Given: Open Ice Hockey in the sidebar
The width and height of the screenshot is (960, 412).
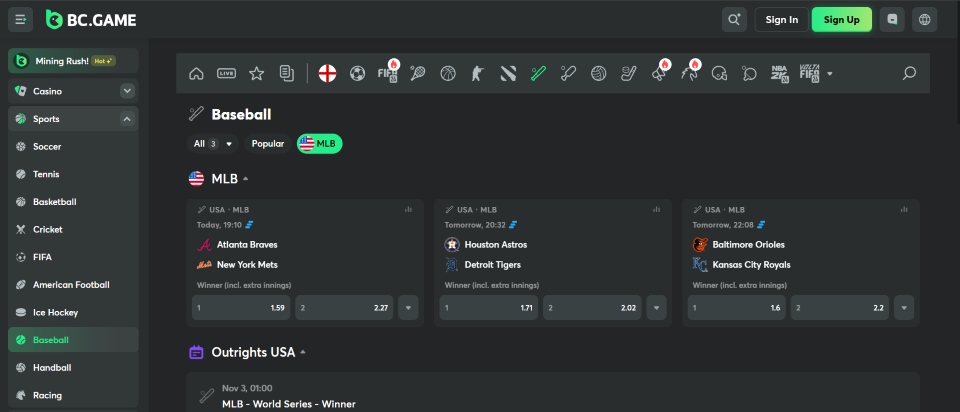Looking at the screenshot, I should pyautogui.click(x=55, y=312).
